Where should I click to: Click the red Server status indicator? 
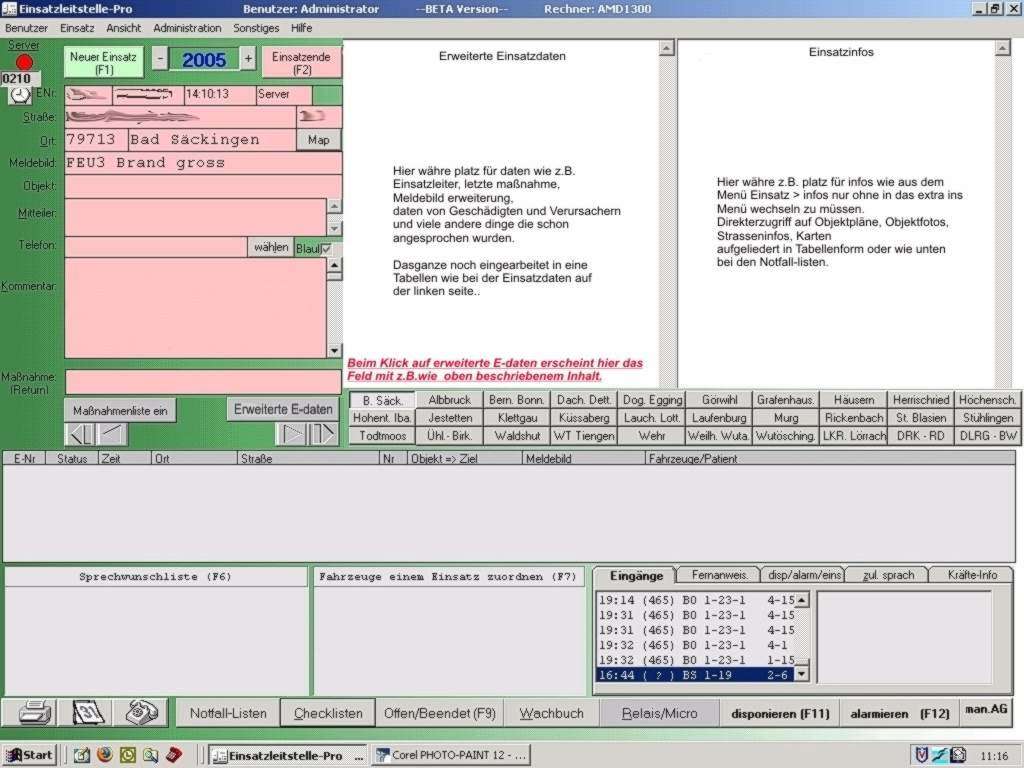(24, 62)
